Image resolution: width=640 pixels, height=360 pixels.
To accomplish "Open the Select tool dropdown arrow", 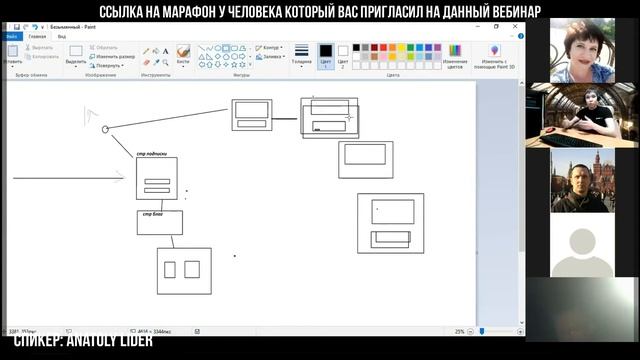I will click(x=76, y=66).
